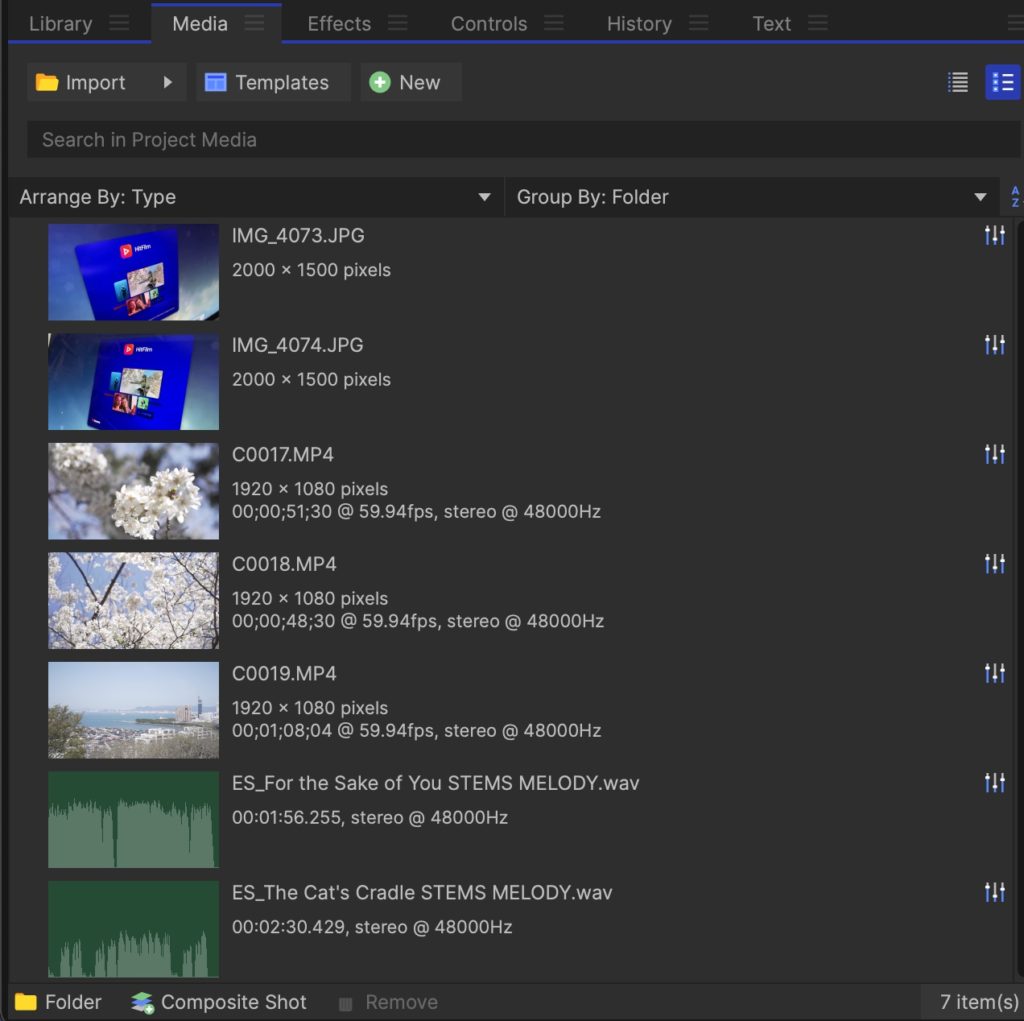Switch to compact list view

click(x=958, y=83)
